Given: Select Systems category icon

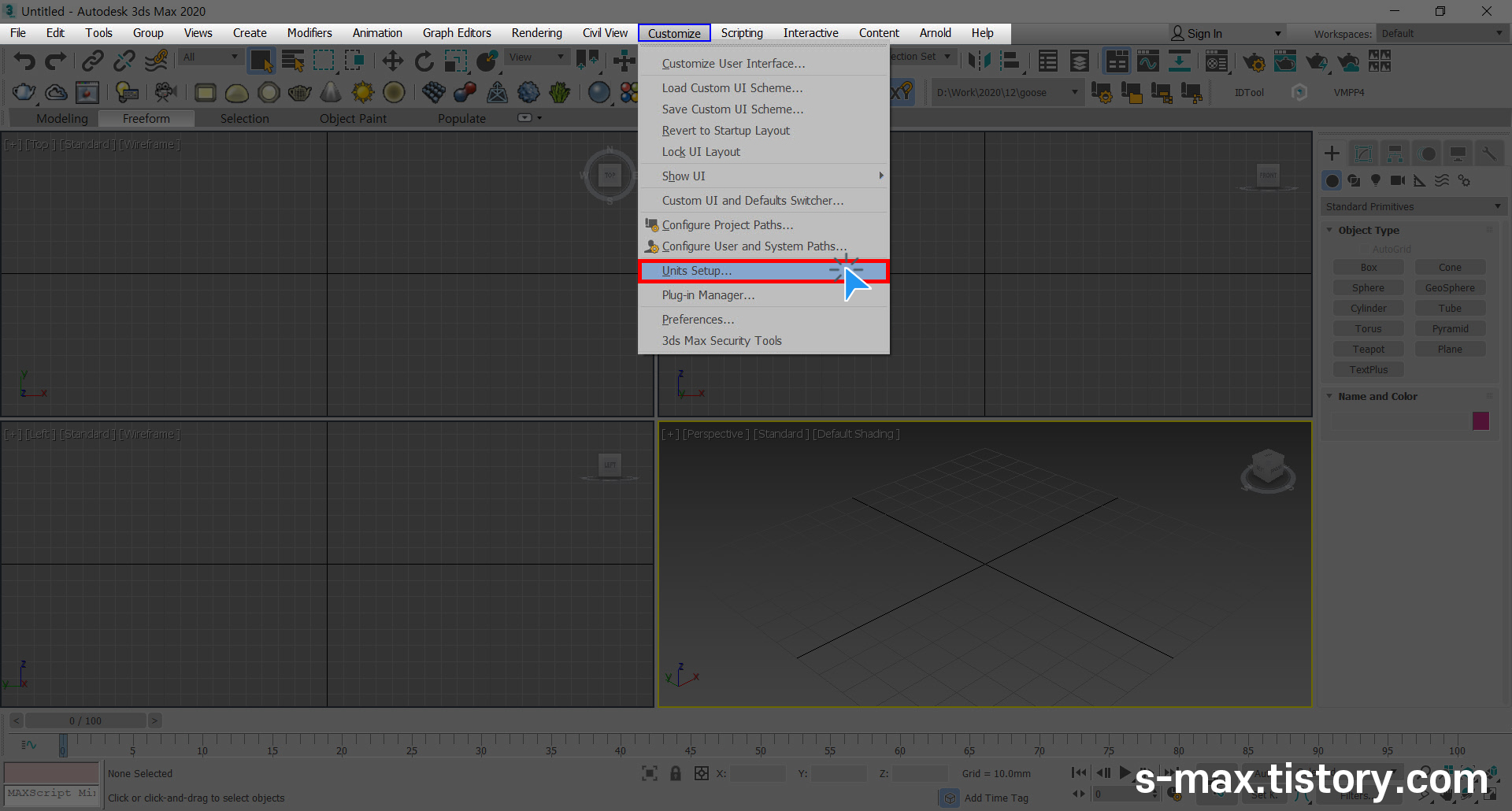Looking at the screenshot, I should coord(1464,181).
